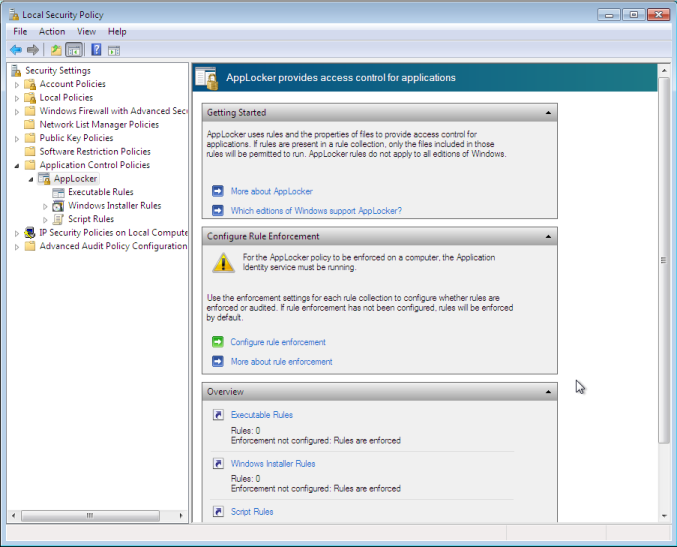Open the View menu

point(86,32)
